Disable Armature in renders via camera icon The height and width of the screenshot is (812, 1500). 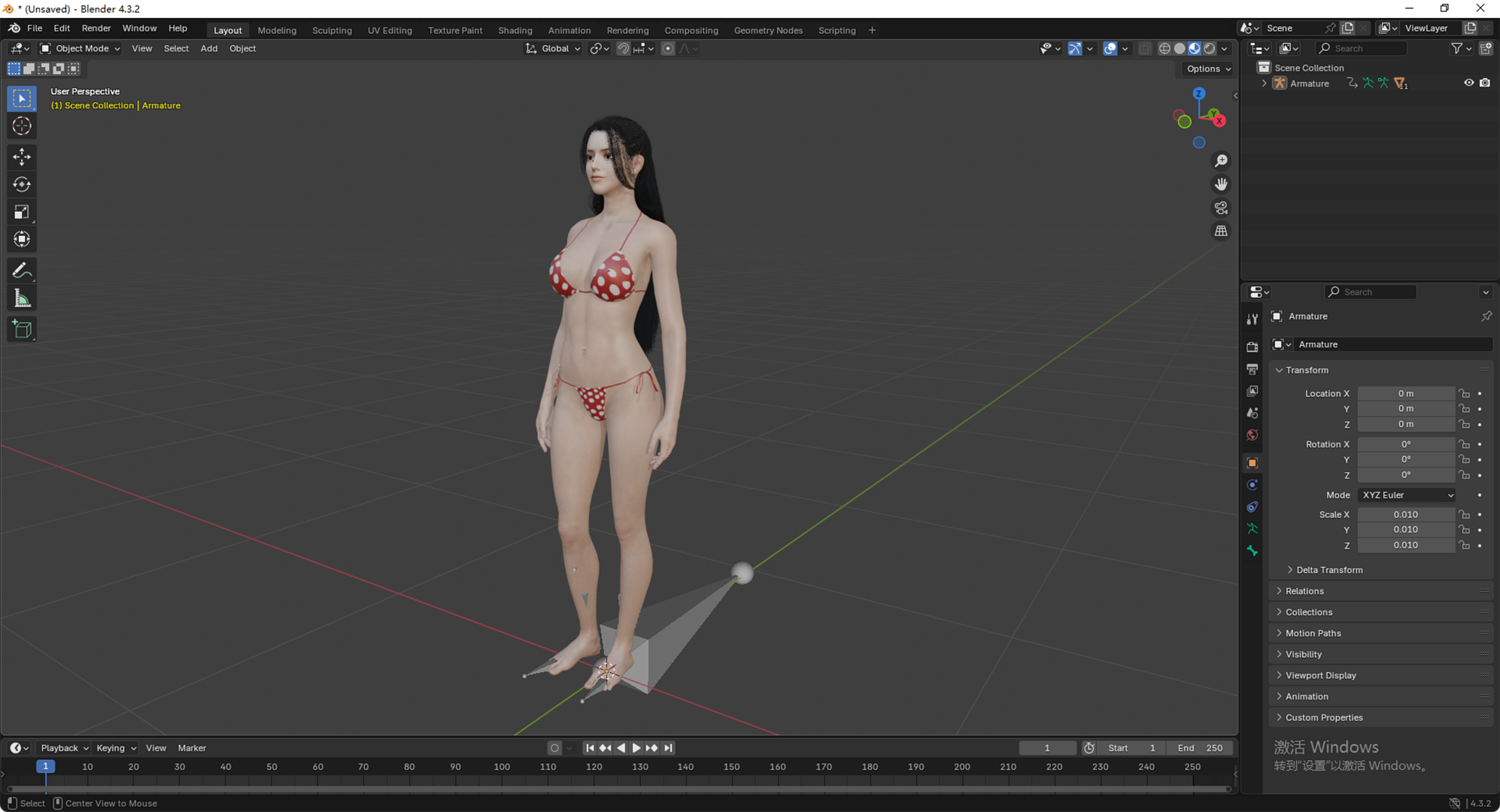click(x=1485, y=83)
